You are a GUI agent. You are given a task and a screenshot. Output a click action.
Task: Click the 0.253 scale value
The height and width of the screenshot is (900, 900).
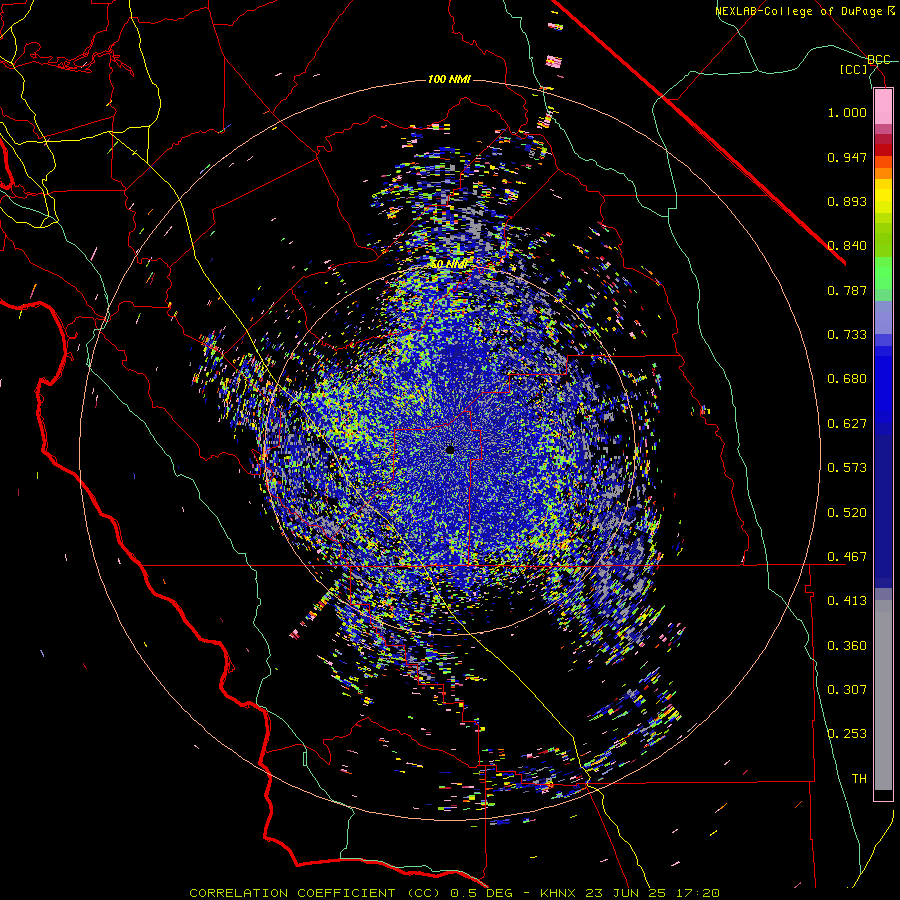coord(847,734)
